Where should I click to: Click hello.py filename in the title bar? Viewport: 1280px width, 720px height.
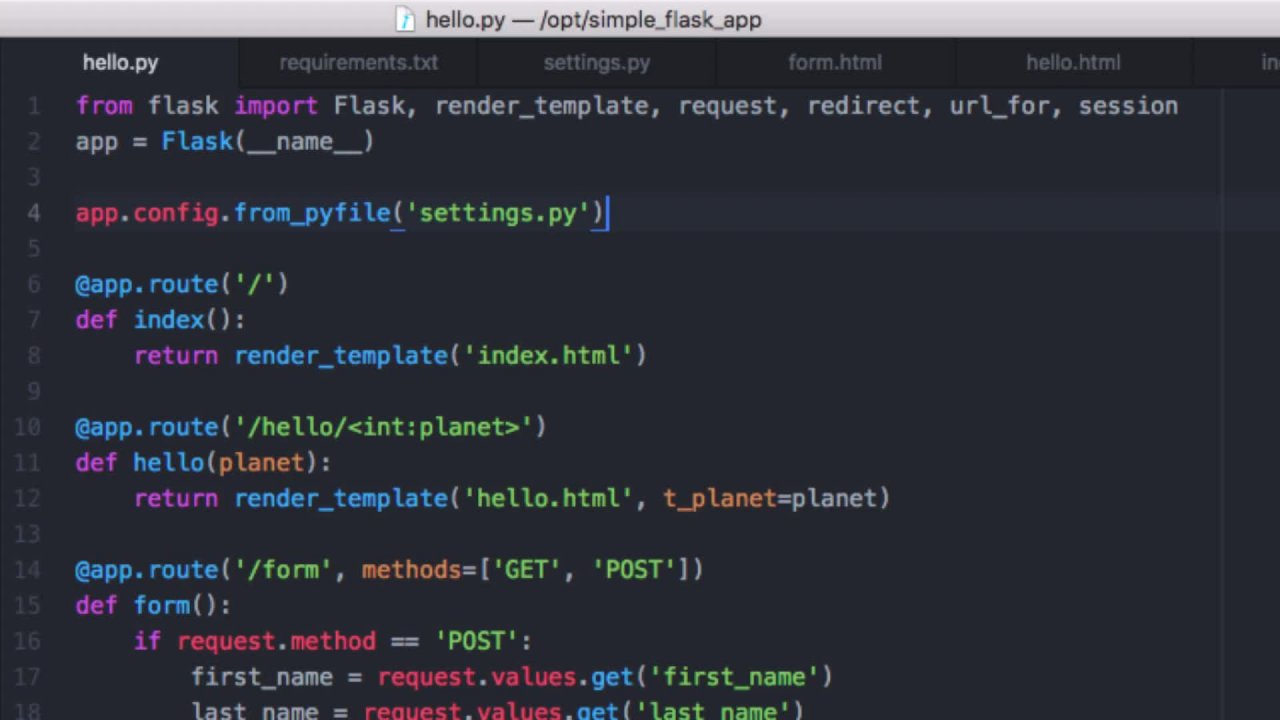tap(464, 20)
